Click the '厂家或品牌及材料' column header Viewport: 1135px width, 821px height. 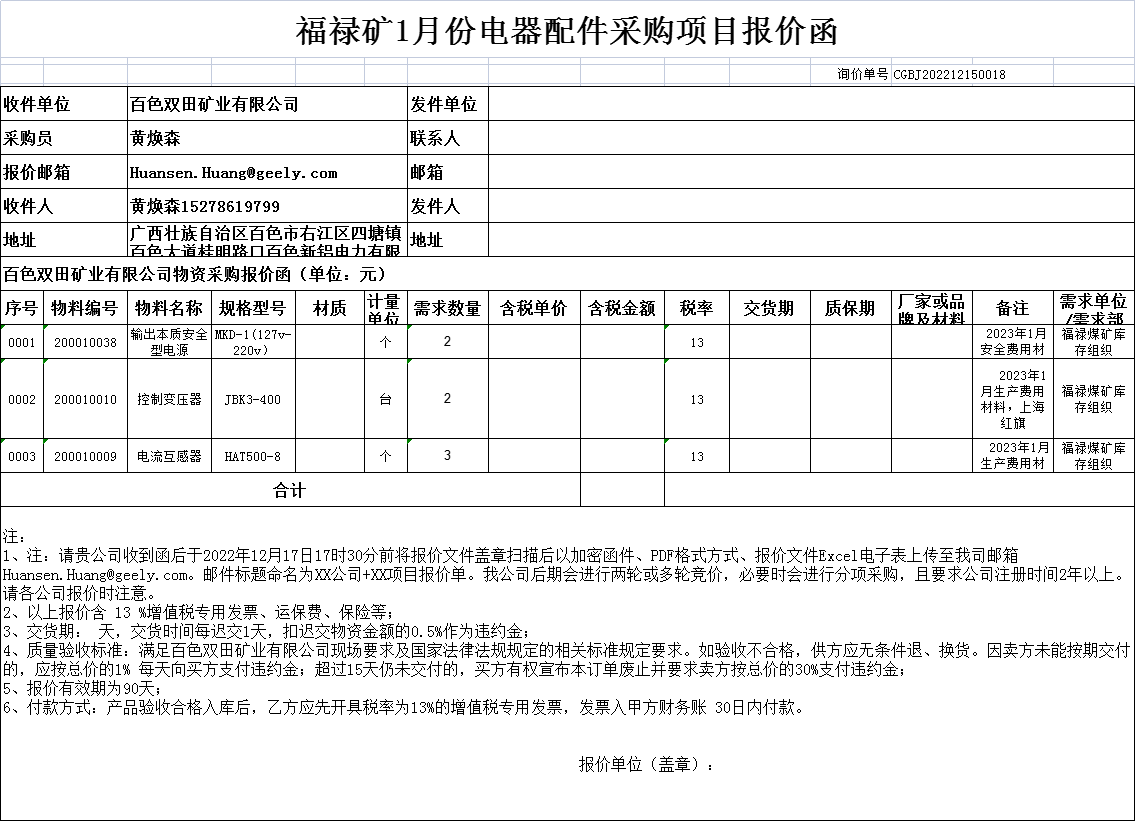pos(932,308)
